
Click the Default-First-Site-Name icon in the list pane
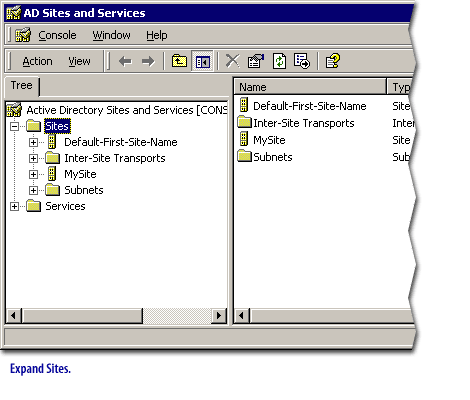[x=244, y=105]
